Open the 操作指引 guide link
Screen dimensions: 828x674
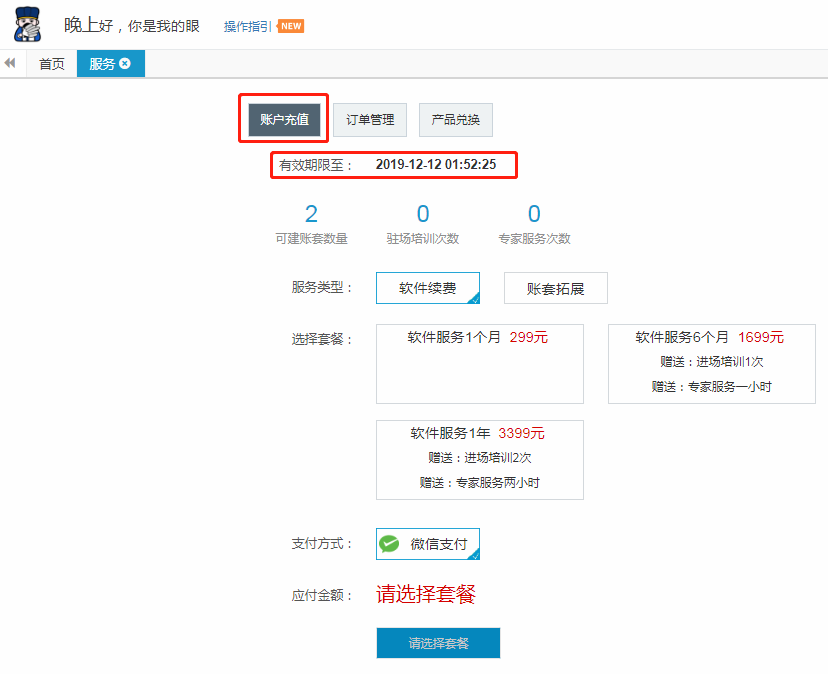coord(247,26)
